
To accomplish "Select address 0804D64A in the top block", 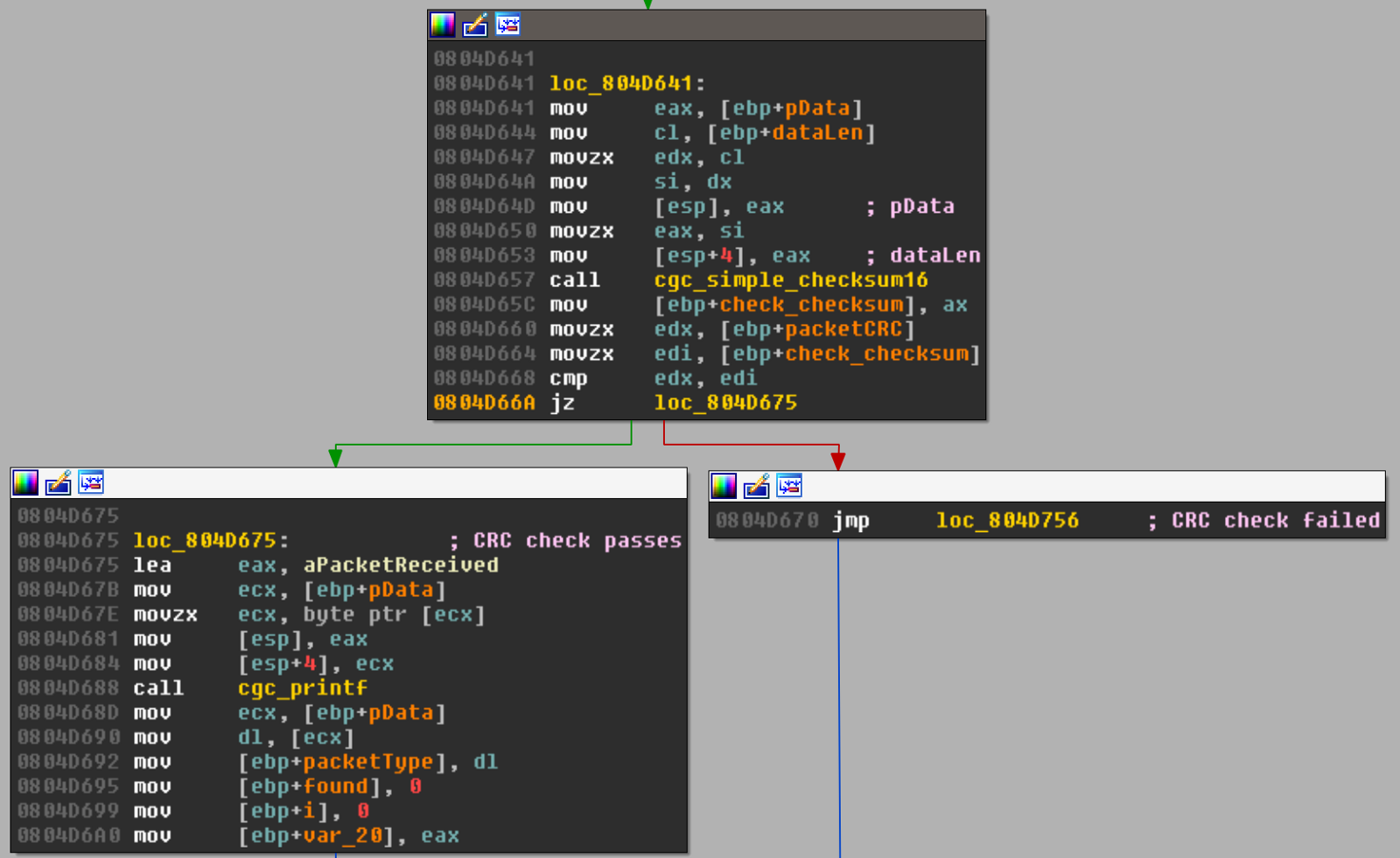I will click(484, 182).
